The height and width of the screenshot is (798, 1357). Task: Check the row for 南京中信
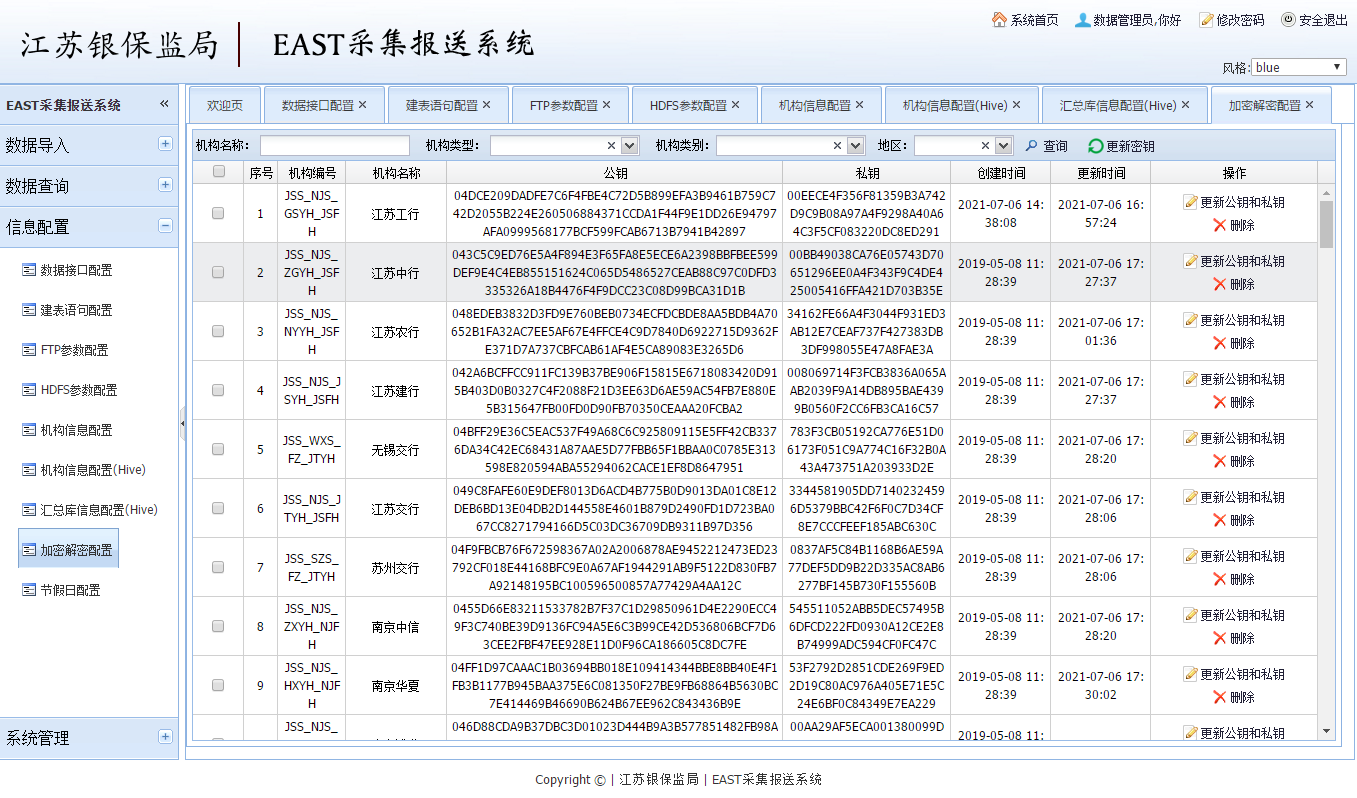click(x=218, y=626)
